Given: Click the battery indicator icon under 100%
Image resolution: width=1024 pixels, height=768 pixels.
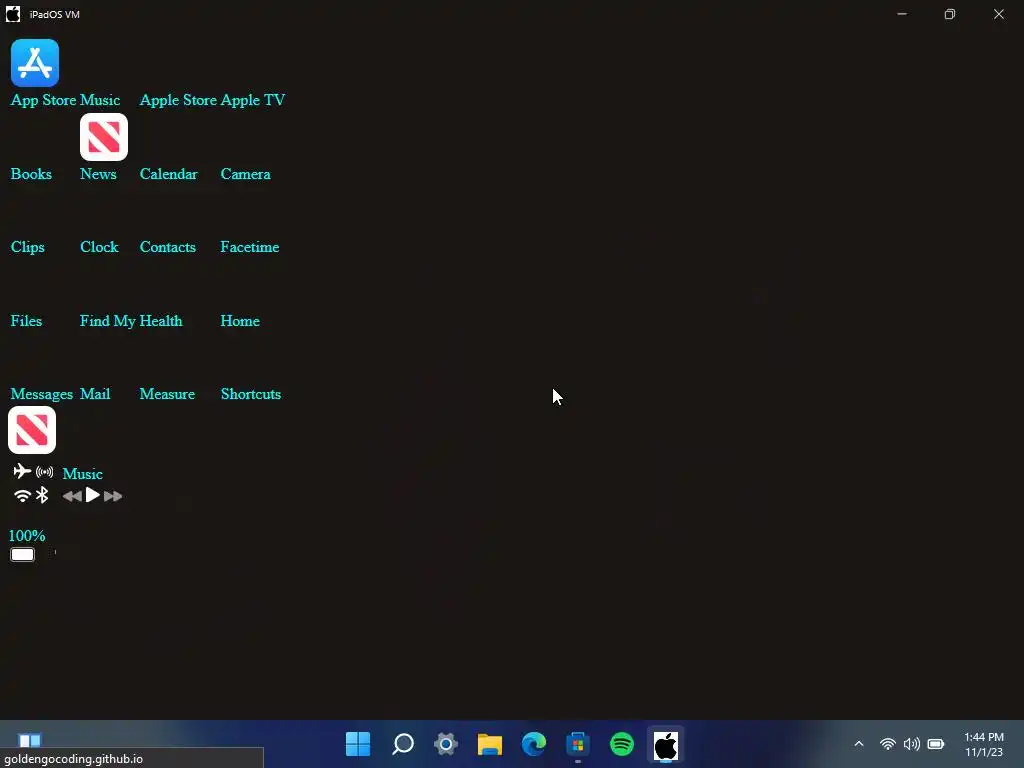Looking at the screenshot, I should (22, 554).
